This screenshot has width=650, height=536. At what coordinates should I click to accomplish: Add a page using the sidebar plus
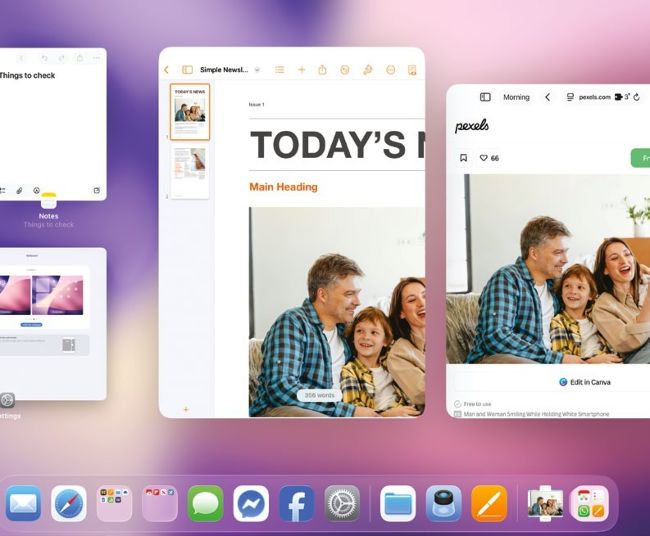point(186,410)
